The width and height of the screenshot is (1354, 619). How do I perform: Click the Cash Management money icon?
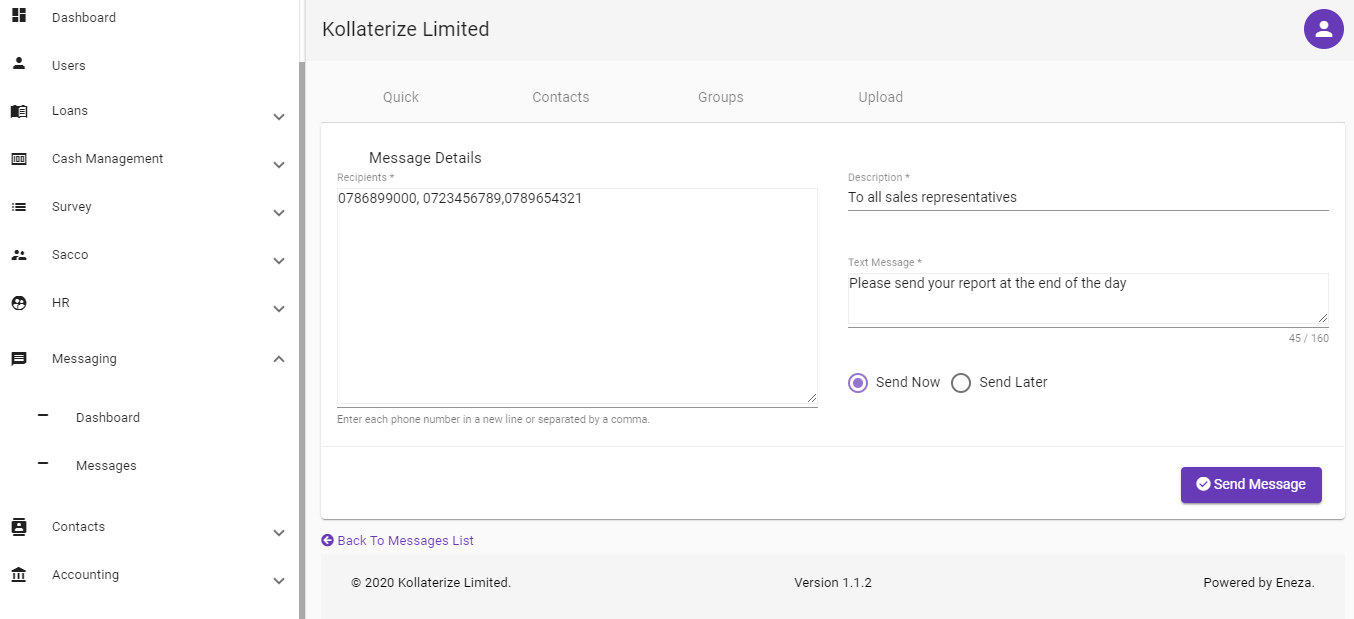(19, 159)
